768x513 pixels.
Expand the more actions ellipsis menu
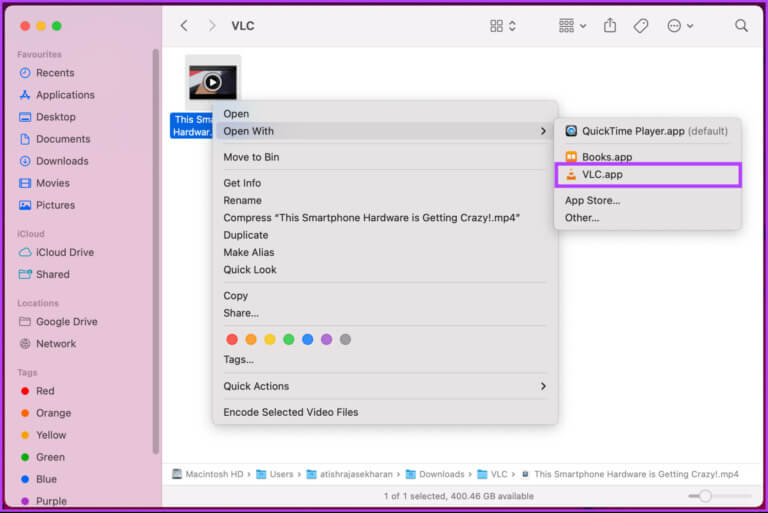[x=680, y=26]
